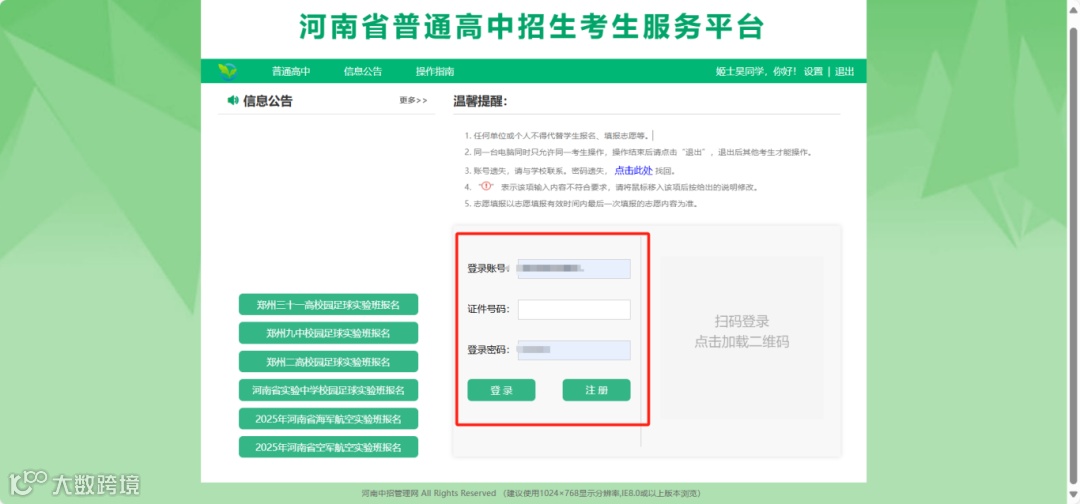1080x504 pixels.
Task: Open 郑州三十一高校园足球实验班报名
Action: point(329,304)
